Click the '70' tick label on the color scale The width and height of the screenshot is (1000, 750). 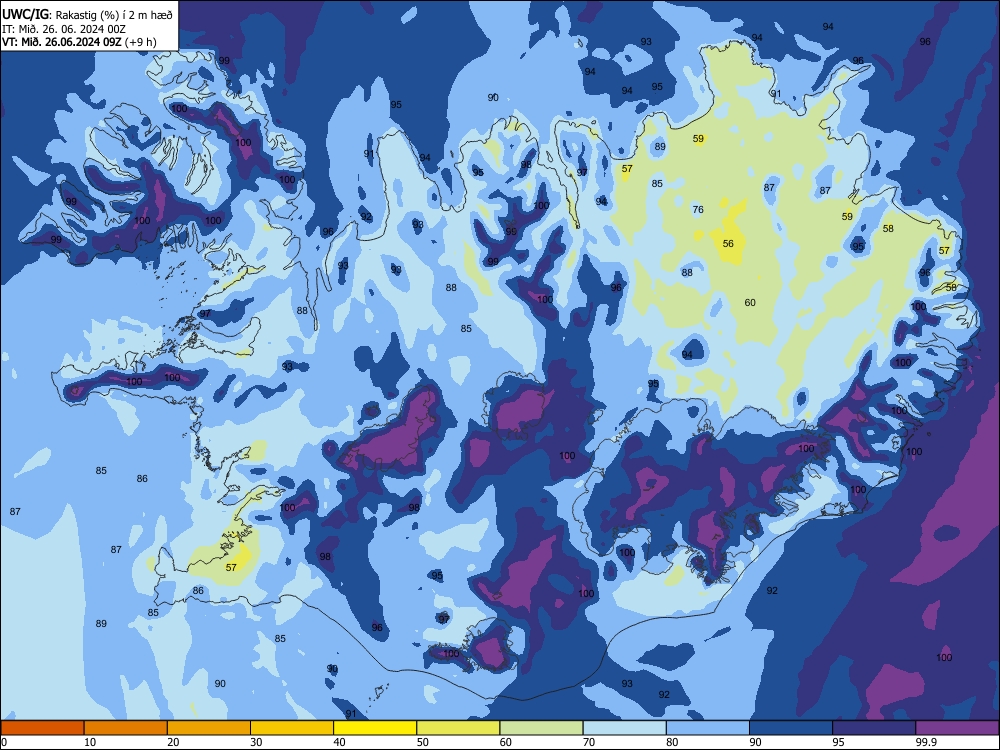click(589, 742)
